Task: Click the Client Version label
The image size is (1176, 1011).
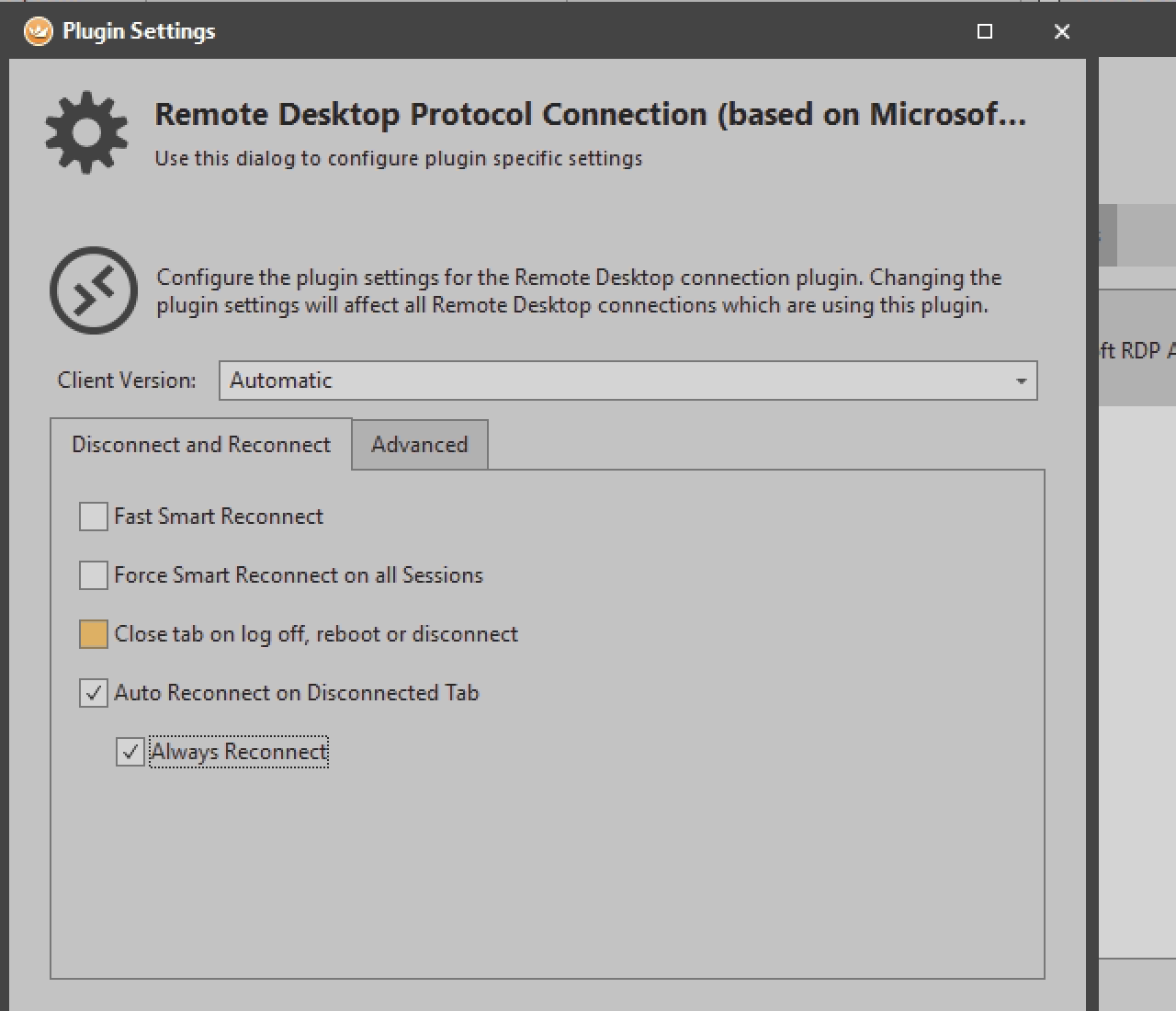Action: pyautogui.click(x=127, y=381)
